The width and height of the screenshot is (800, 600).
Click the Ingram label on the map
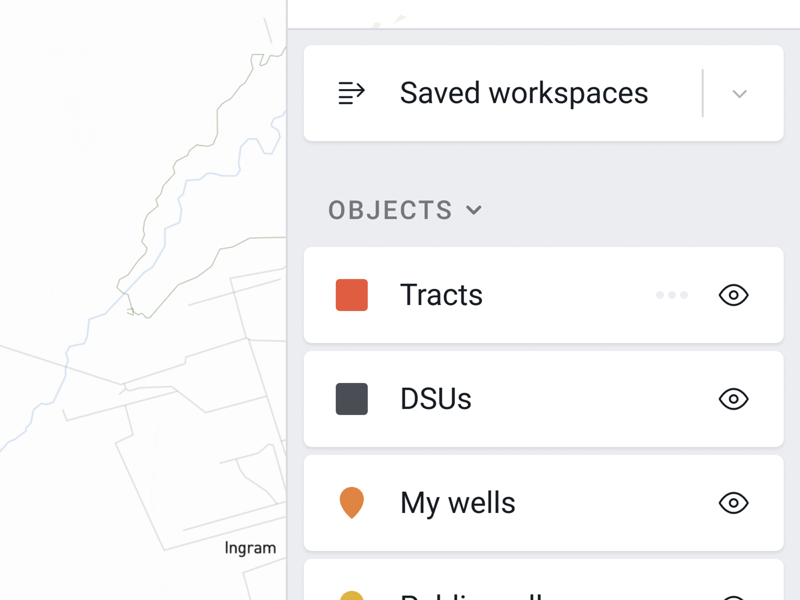(251, 548)
